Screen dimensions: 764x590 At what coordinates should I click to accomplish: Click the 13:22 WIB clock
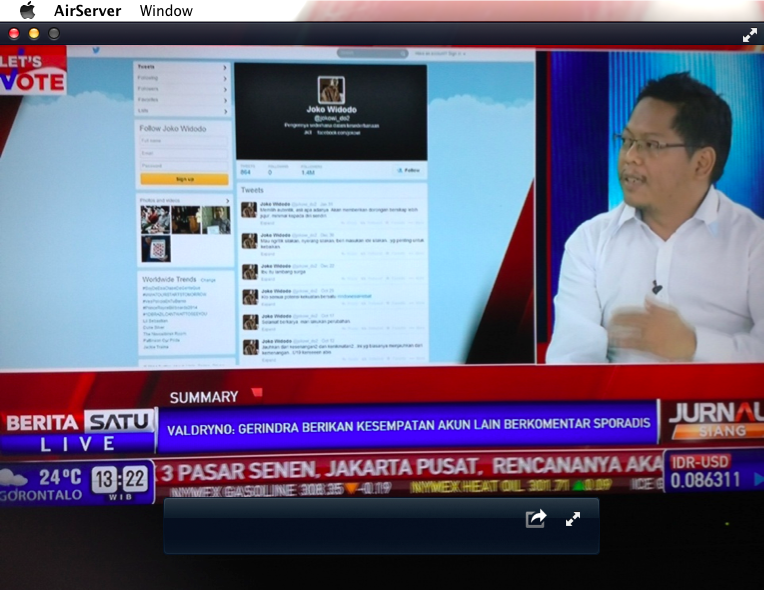point(120,481)
